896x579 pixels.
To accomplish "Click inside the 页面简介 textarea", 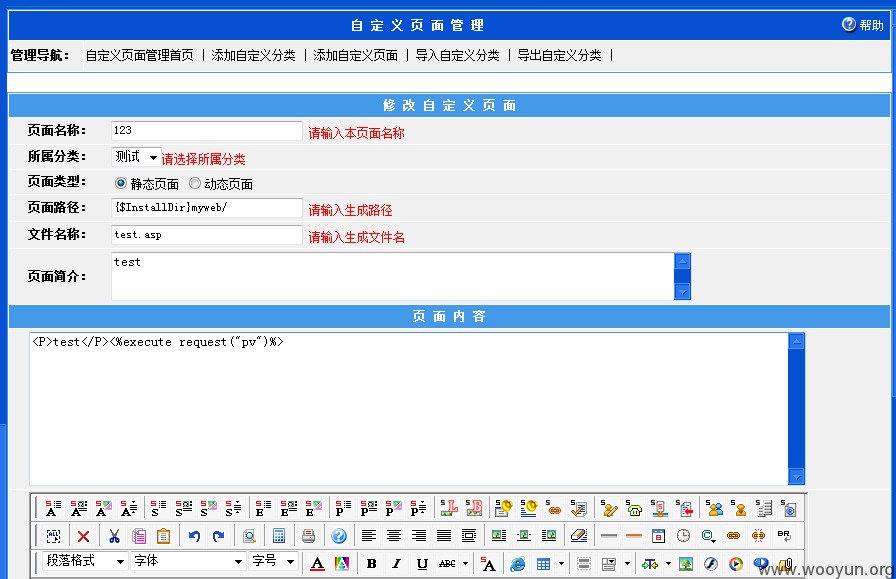I will click(x=393, y=276).
